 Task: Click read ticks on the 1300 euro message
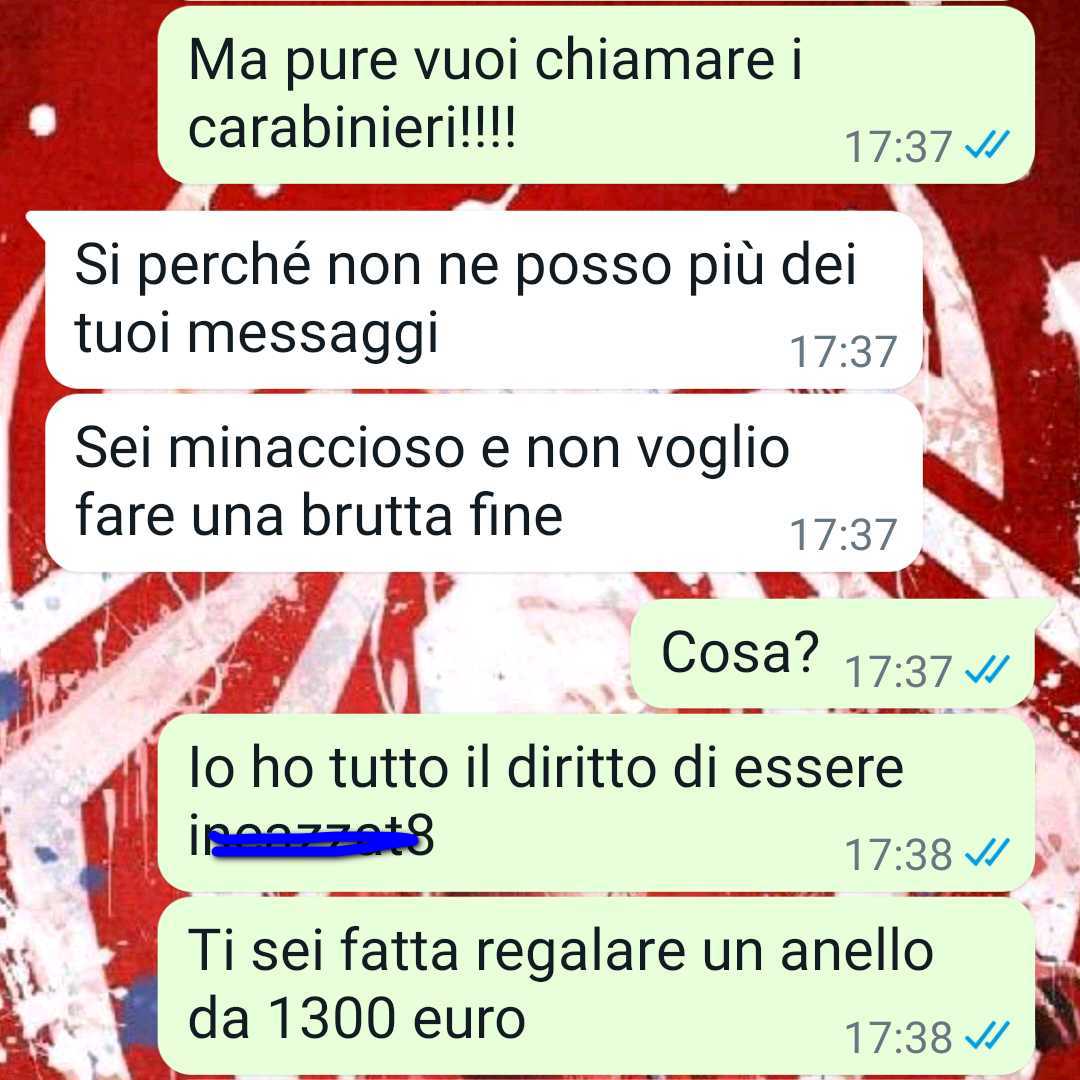[x=987, y=1036]
